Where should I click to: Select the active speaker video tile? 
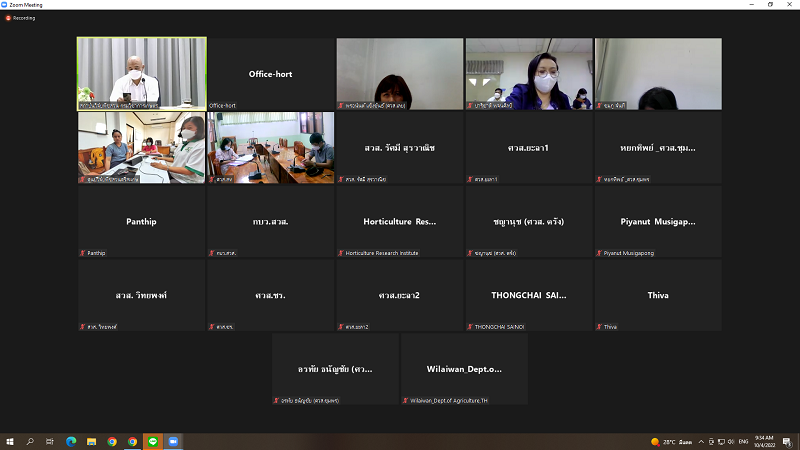[142, 73]
